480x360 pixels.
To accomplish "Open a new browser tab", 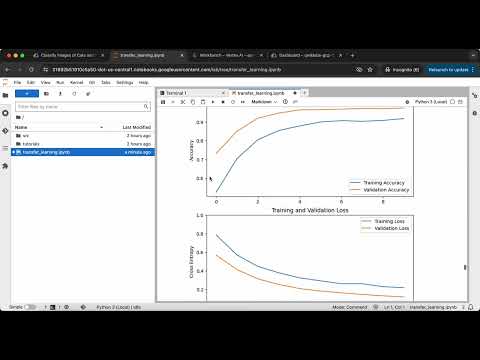I will point(352,55).
